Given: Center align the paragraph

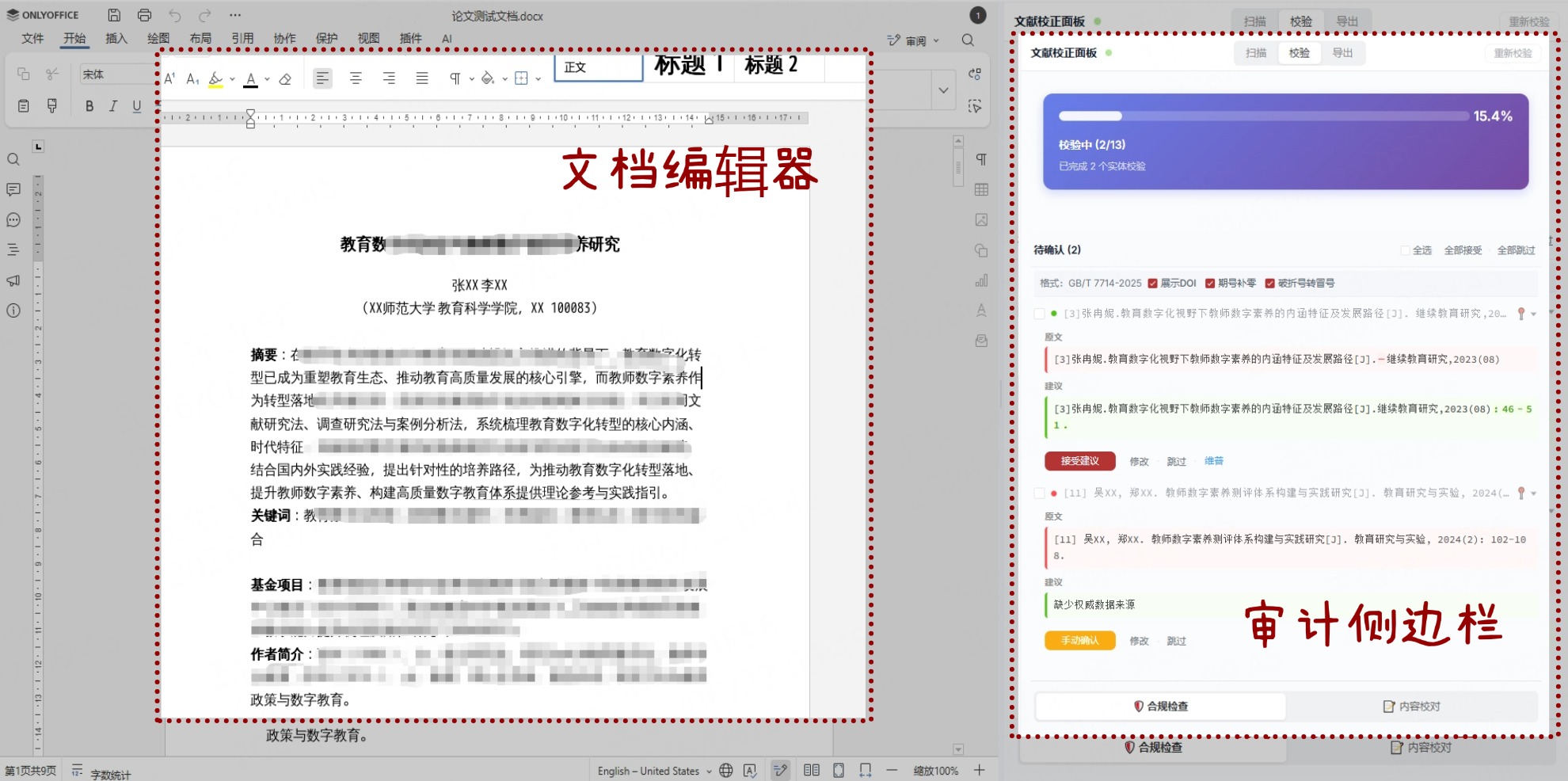Looking at the screenshot, I should pos(356,78).
